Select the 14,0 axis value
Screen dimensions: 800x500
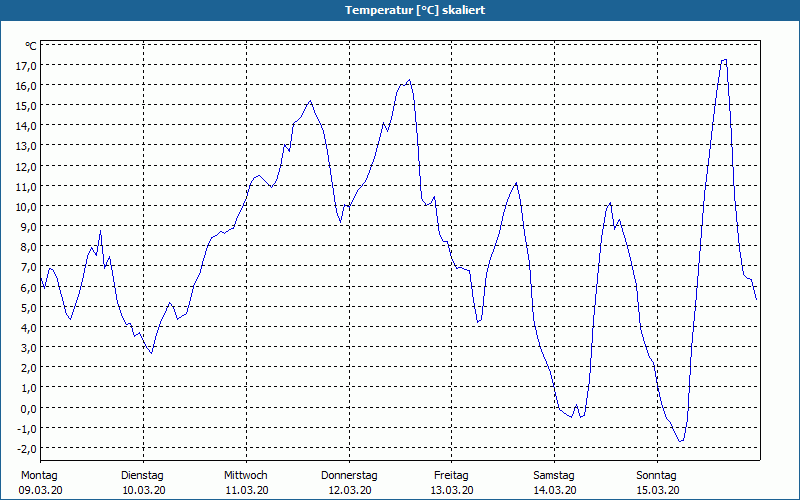[x=26, y=126]
